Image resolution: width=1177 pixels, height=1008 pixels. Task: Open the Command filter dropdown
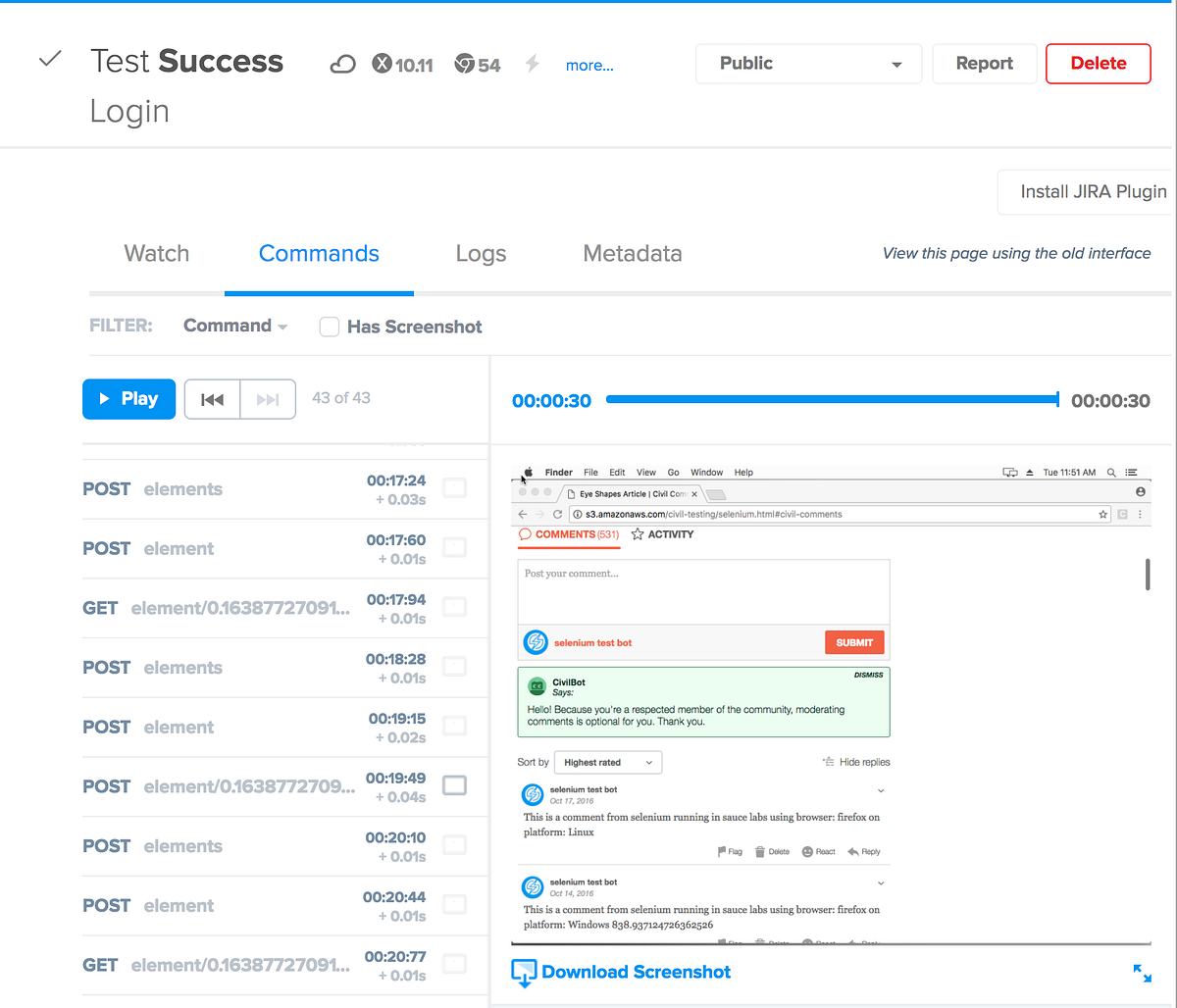coord(234,326)
